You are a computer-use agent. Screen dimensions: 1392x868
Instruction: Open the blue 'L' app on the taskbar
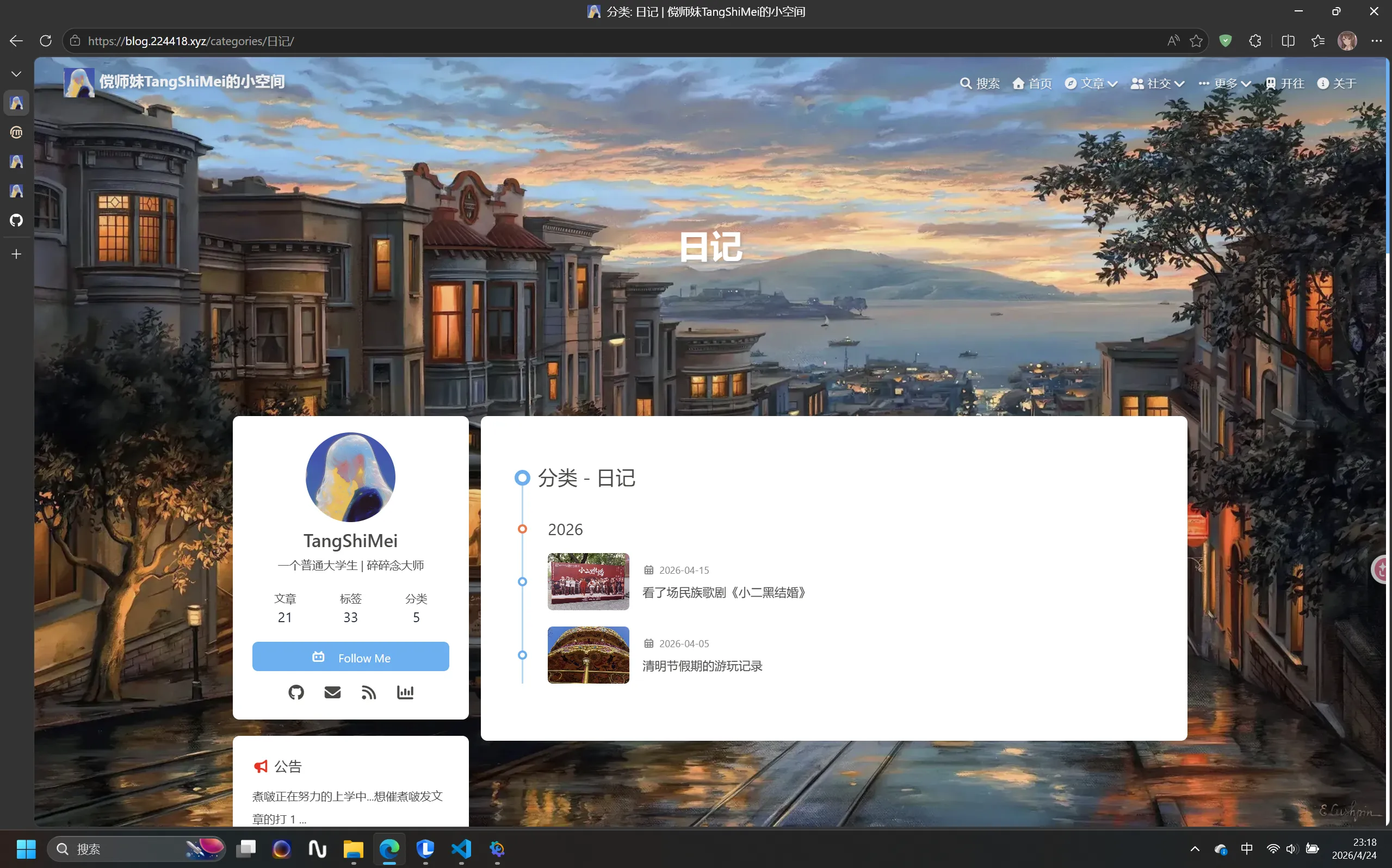tap(425, 848)
